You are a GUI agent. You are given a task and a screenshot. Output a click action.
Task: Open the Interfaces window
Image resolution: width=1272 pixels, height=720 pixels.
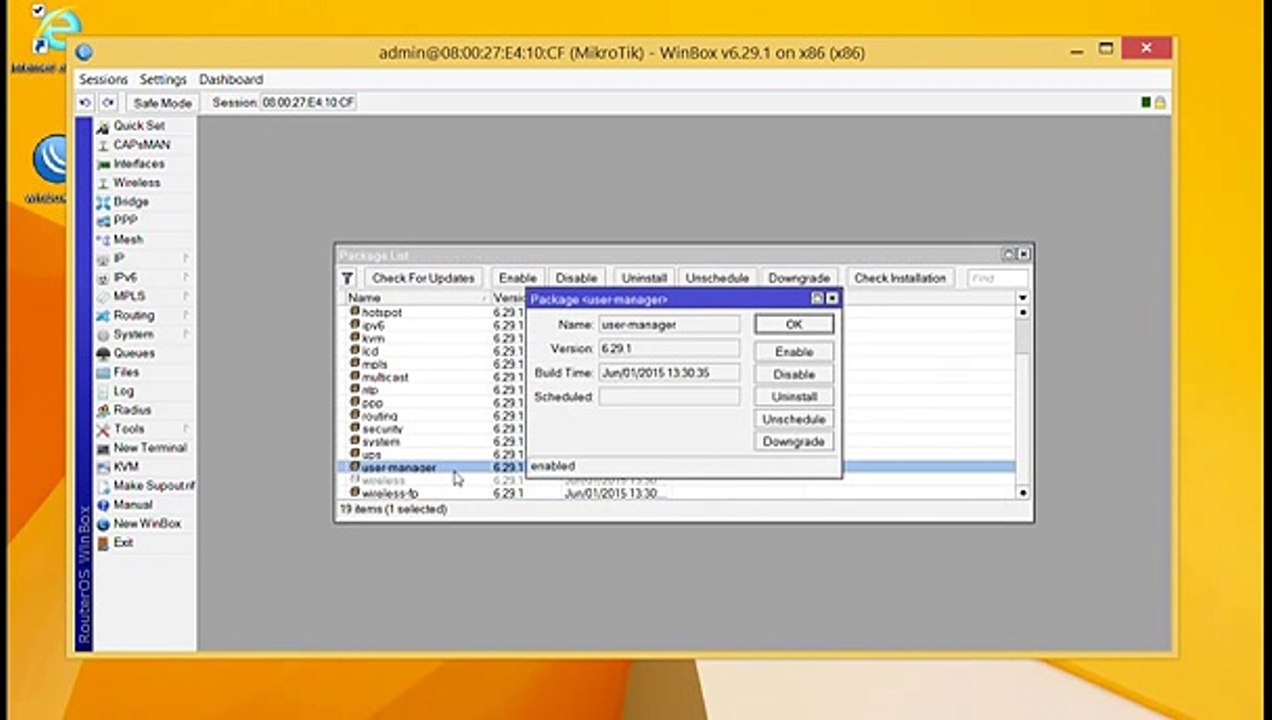[138, 164]
